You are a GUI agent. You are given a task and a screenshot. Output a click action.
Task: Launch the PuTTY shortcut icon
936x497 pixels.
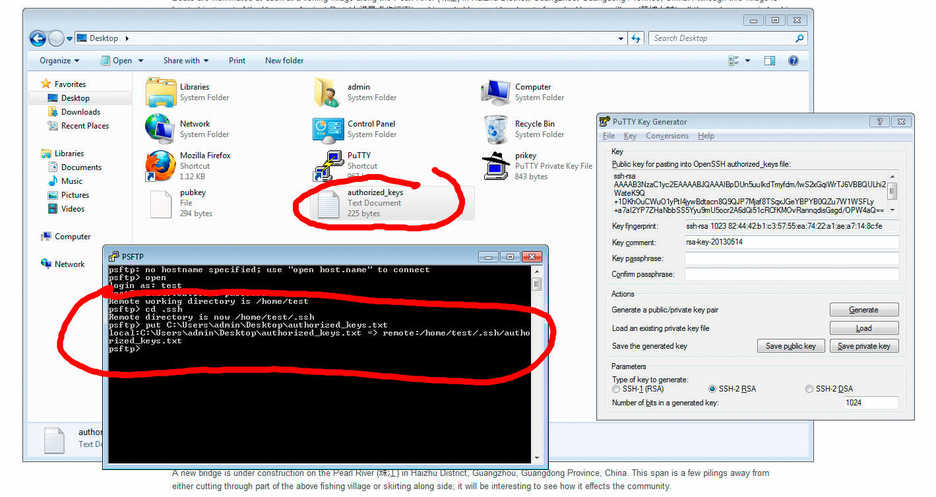pyautogui.click(x=327, y=166)
